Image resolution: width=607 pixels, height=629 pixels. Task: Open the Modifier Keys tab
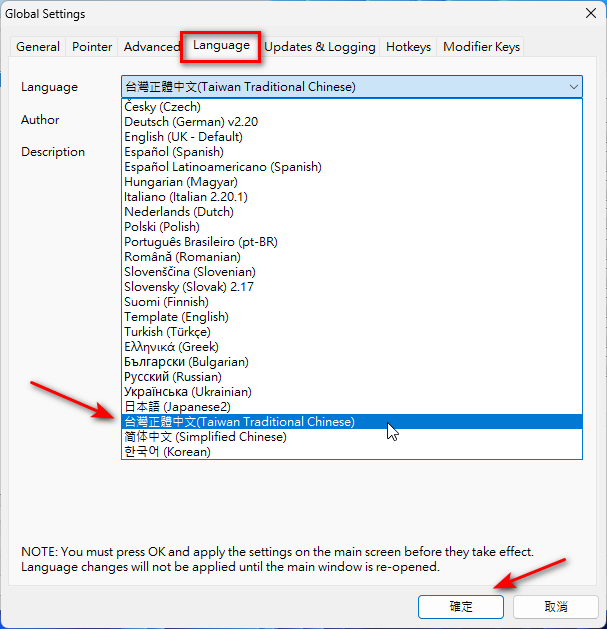coord(481,47)
